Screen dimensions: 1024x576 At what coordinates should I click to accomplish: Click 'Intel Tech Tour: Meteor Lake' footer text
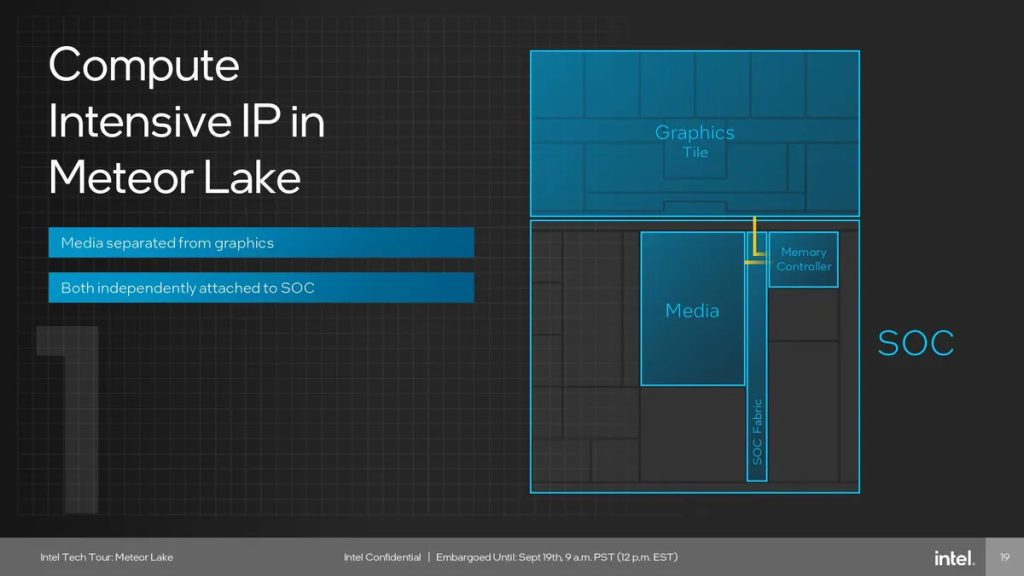pyautogui.click(x=106, y=557)
